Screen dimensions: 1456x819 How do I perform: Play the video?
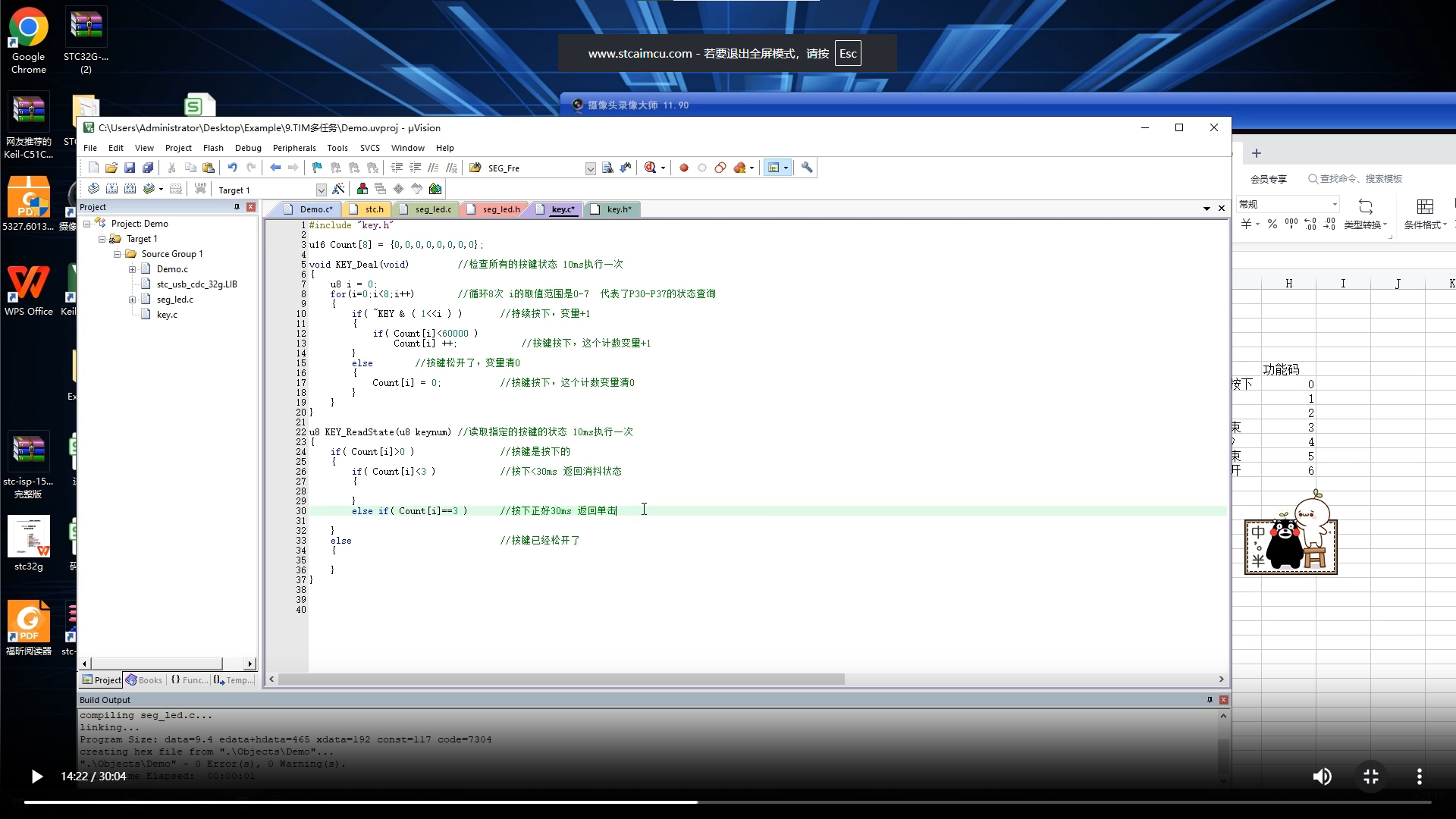coord(36,777)
